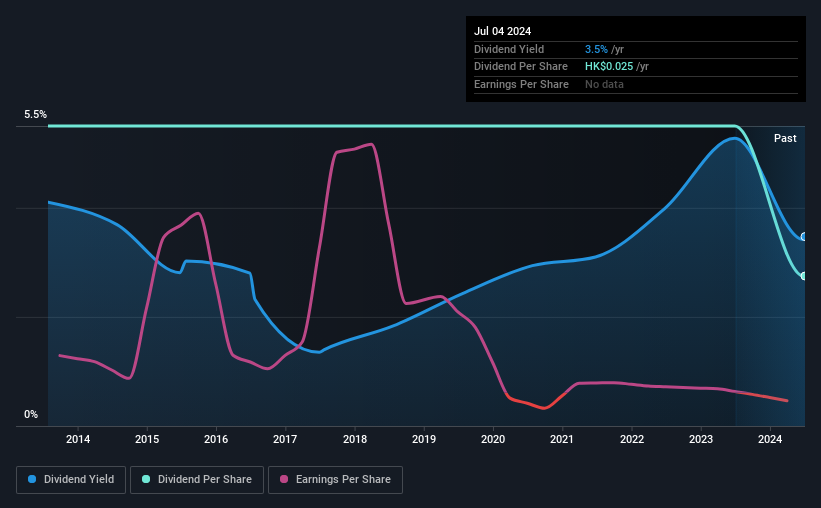
Task: Click the 3.5% Dividend Yield value
Action: pyautogui.click(x=596, y=49)
